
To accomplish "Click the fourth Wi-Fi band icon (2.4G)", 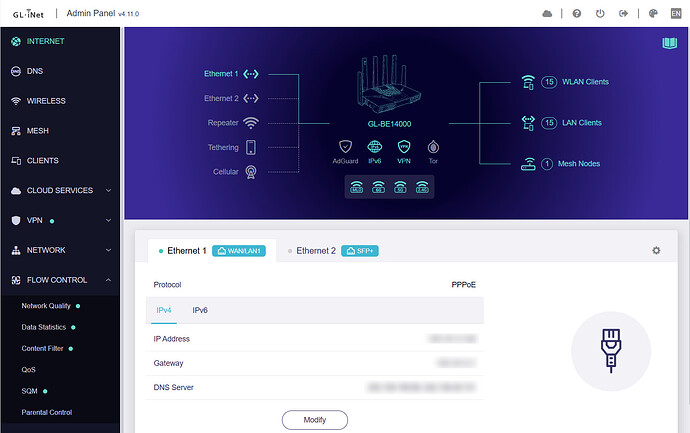I will tap(422, 187).
